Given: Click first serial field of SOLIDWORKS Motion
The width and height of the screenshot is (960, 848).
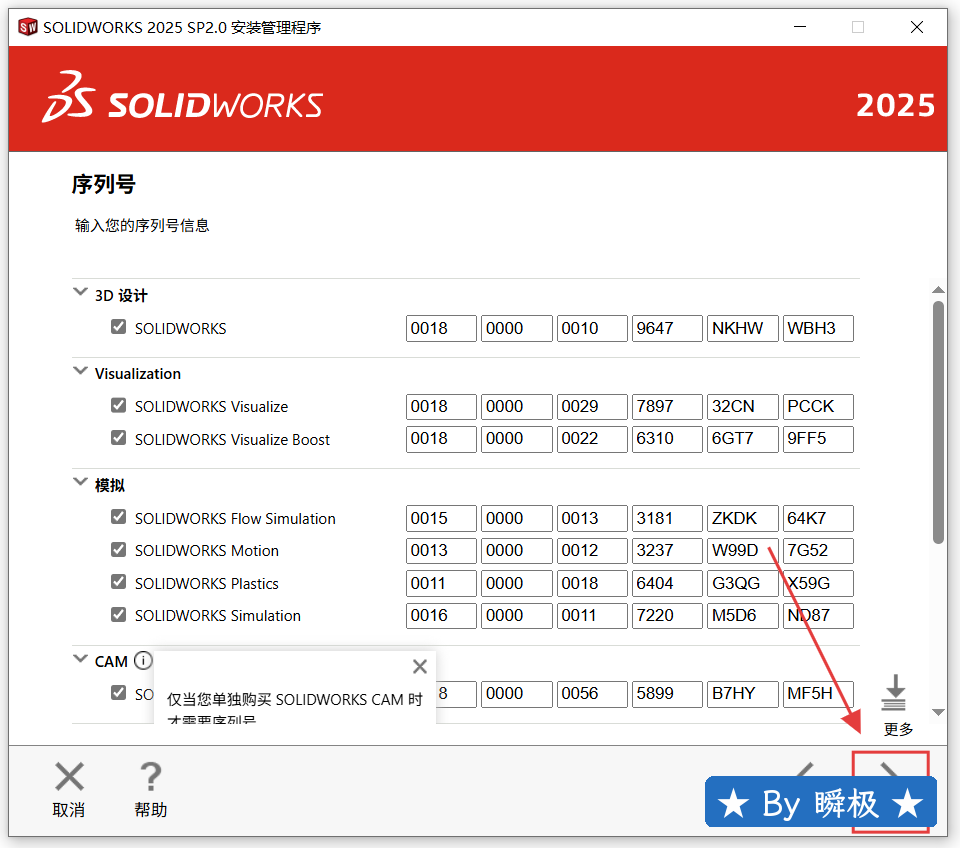Looking at the screenshot, I should click(441, 551).
